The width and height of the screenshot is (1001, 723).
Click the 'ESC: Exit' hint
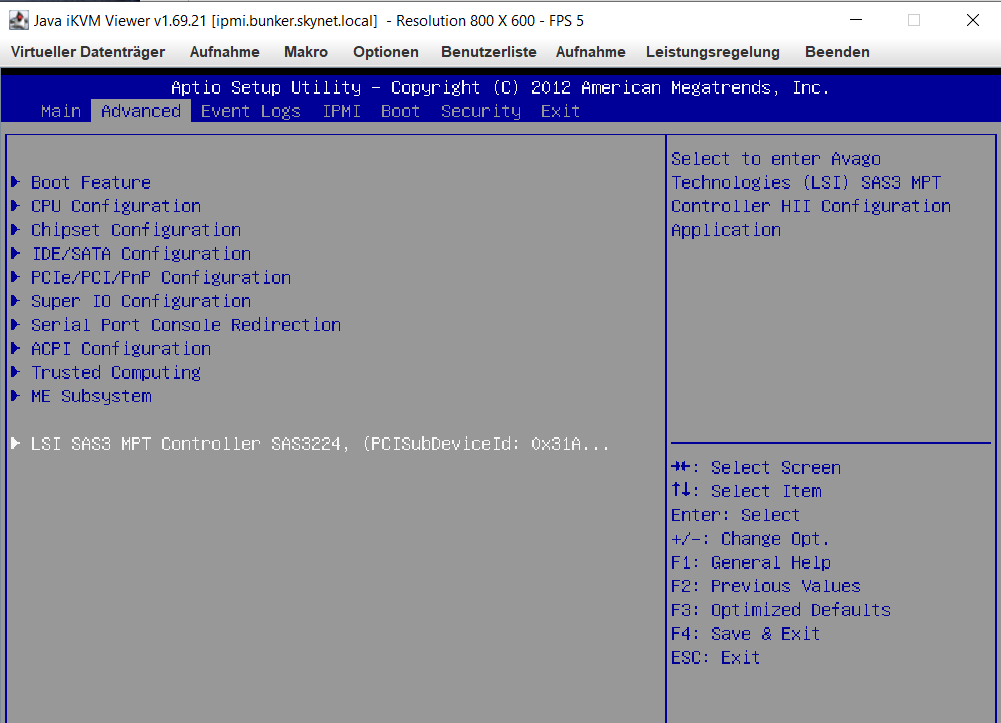pos(715,657)
